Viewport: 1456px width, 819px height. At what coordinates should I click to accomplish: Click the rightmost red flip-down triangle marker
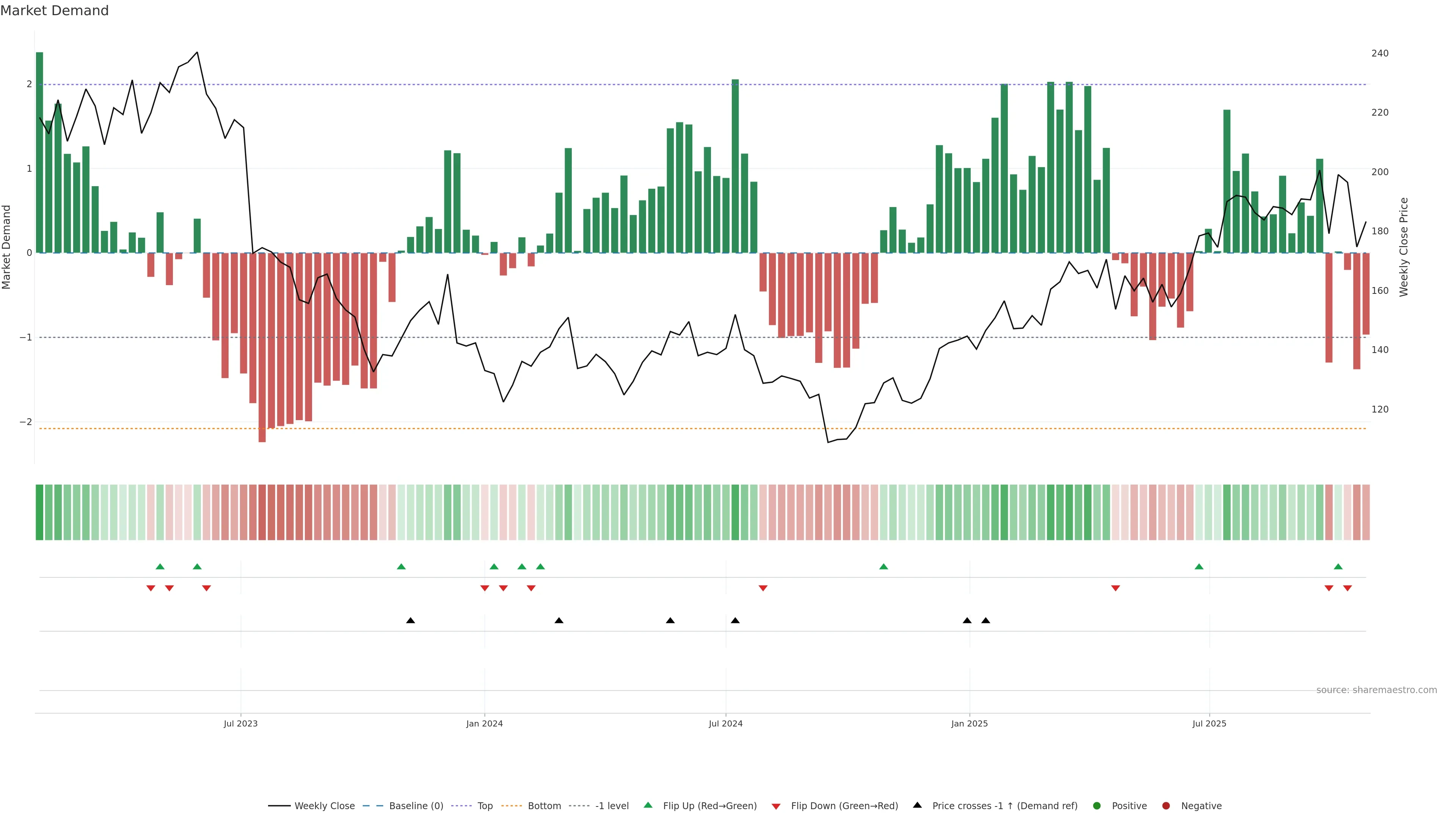coord(1348,588)
